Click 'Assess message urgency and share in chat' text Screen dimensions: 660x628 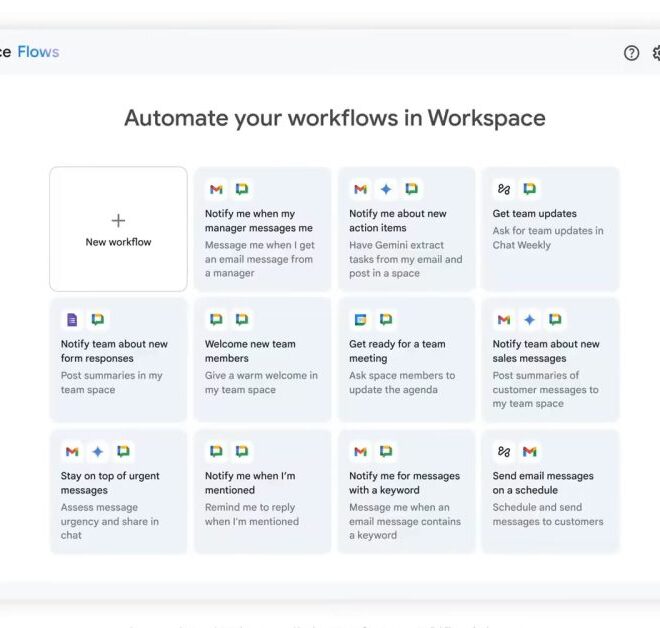[x=109, y=521]
